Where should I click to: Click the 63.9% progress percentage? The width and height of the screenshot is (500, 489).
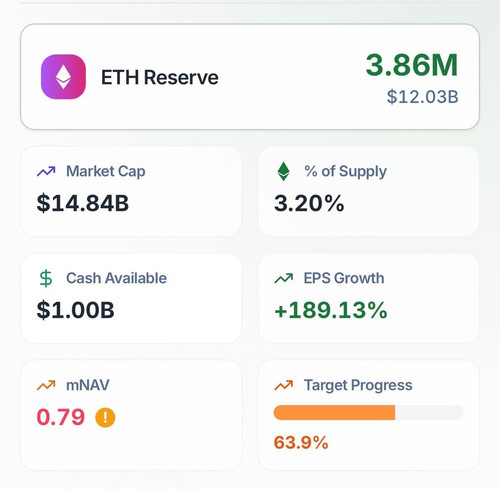pyautogui.click(x=301, y=443)
